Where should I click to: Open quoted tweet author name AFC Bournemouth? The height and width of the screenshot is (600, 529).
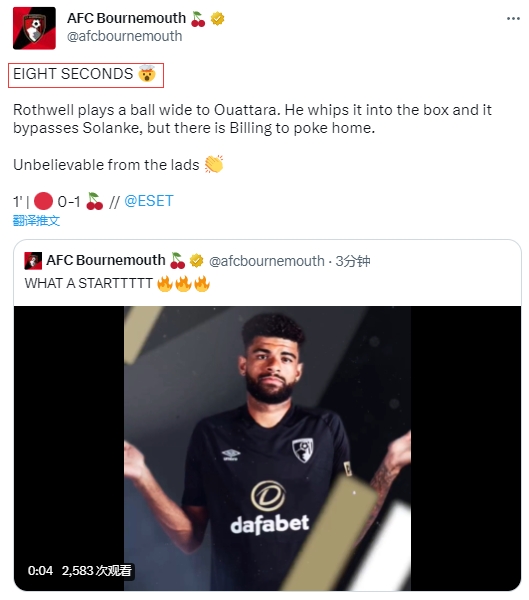106,260
